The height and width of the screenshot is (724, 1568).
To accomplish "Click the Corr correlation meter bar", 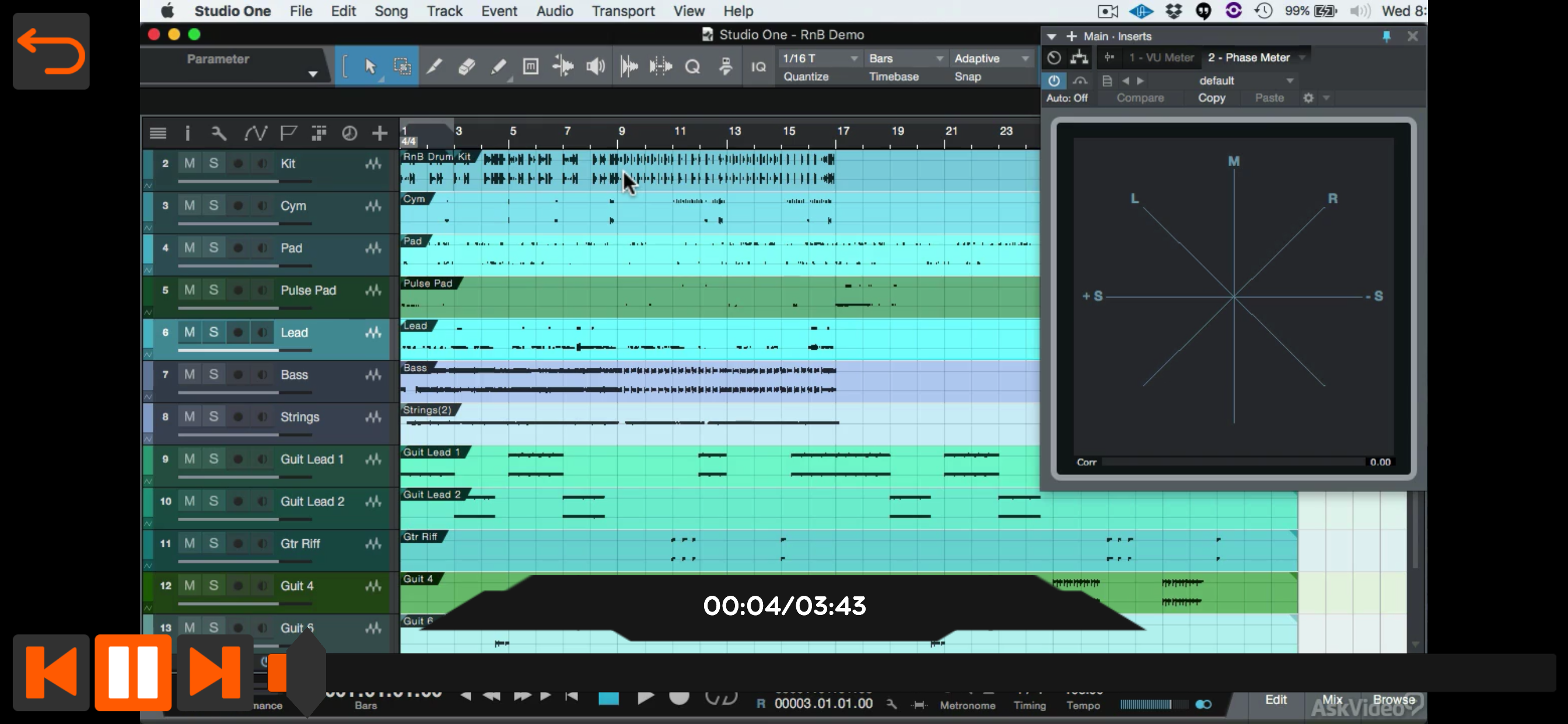I will (1233, 462).
